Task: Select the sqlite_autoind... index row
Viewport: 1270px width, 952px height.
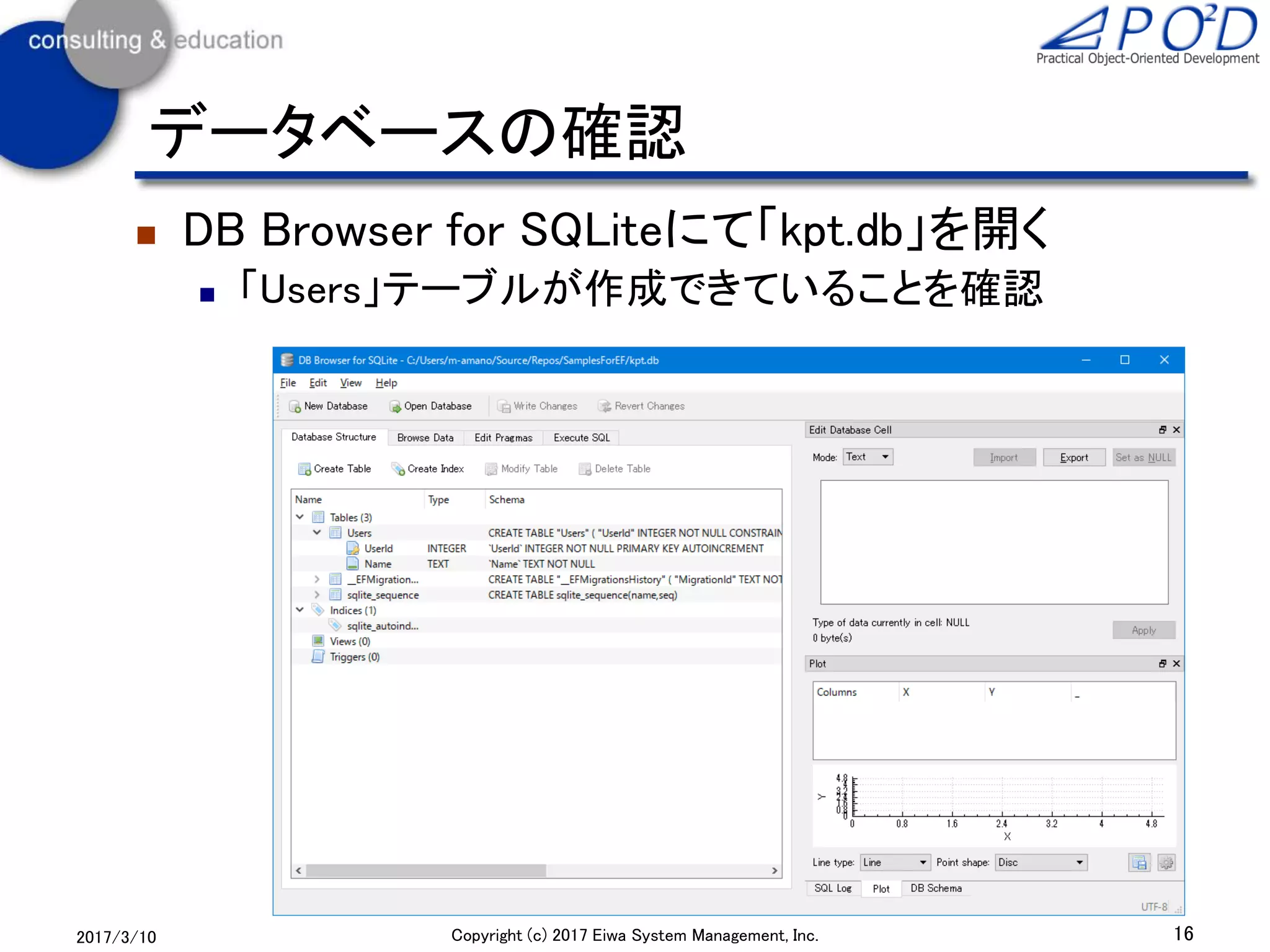Action: click(x=536, y=626)
